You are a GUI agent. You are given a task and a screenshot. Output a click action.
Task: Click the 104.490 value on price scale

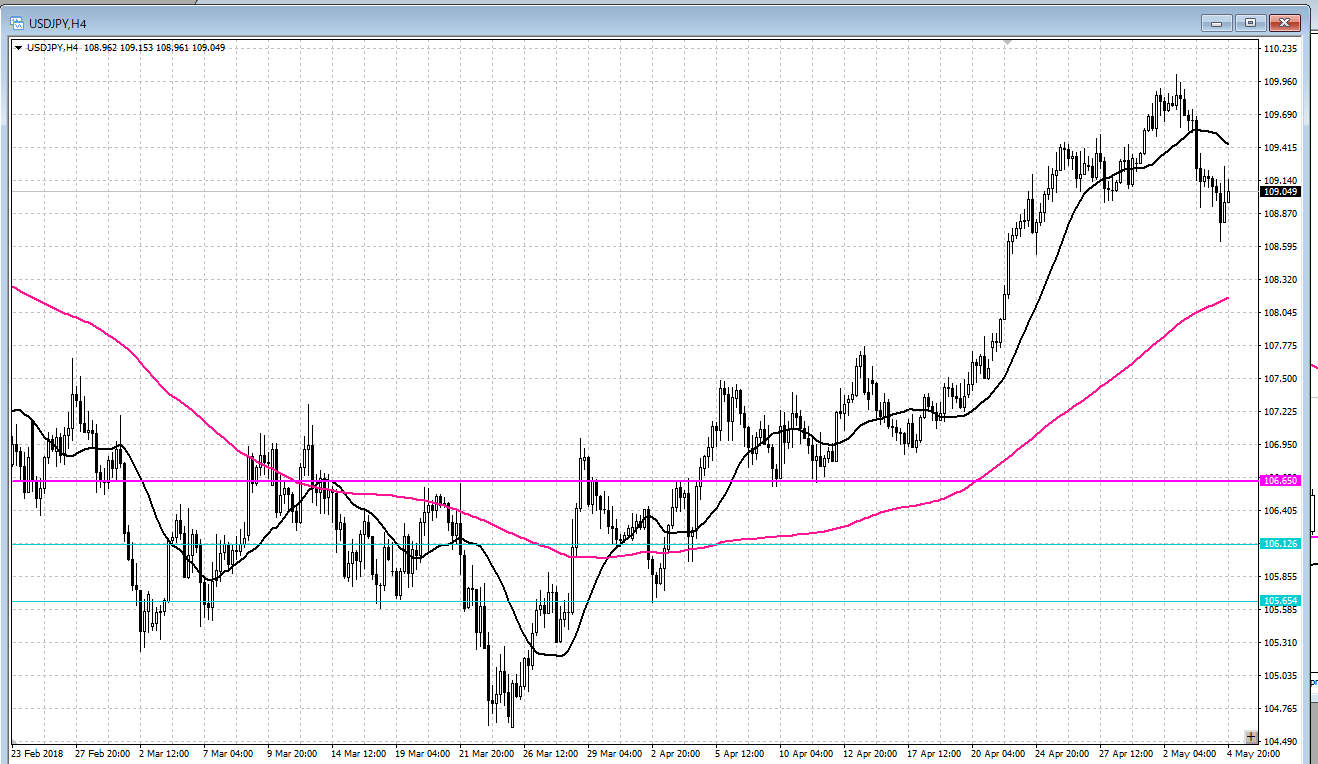pos(1281,741)
